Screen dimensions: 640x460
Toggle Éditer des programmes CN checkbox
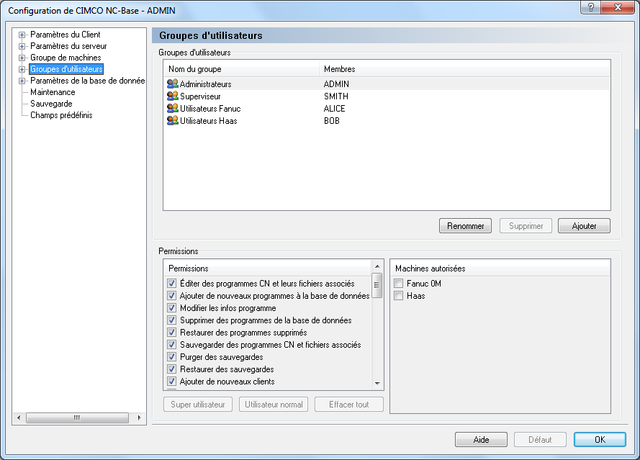click(x=172, y=283)
